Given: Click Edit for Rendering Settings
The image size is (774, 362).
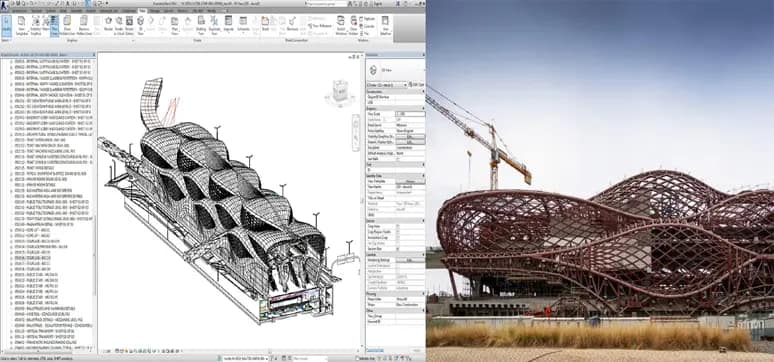Looking at the screenshot, I should [409, 260].
